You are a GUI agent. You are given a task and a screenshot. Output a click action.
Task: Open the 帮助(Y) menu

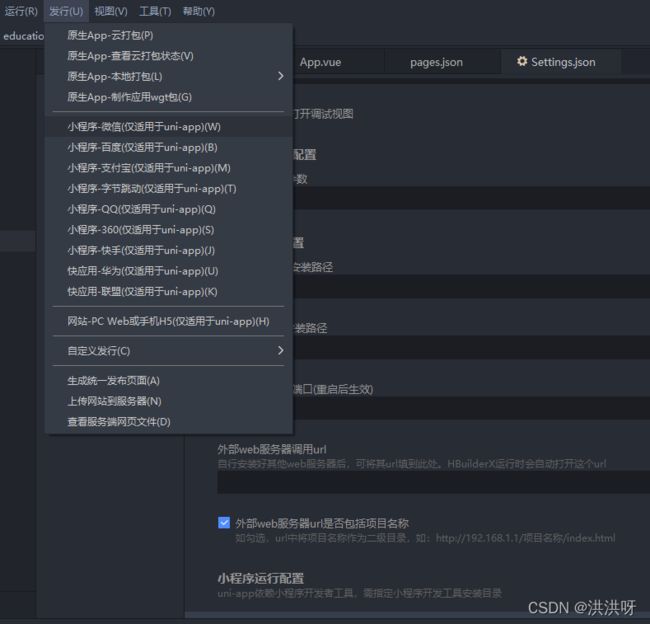click(199, 11)
